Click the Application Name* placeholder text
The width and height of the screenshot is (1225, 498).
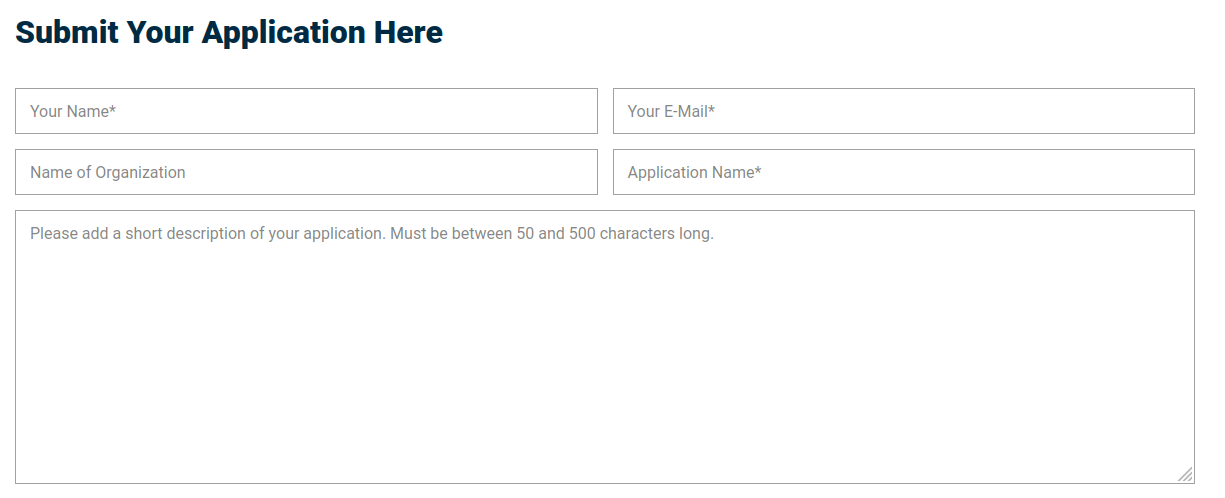(x=694, y=172)
